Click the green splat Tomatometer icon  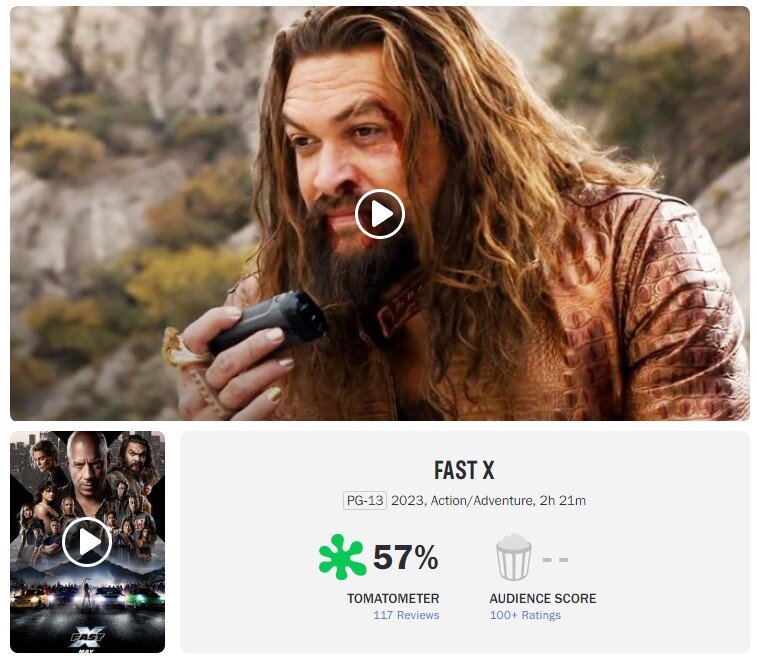tap(342, 557)
